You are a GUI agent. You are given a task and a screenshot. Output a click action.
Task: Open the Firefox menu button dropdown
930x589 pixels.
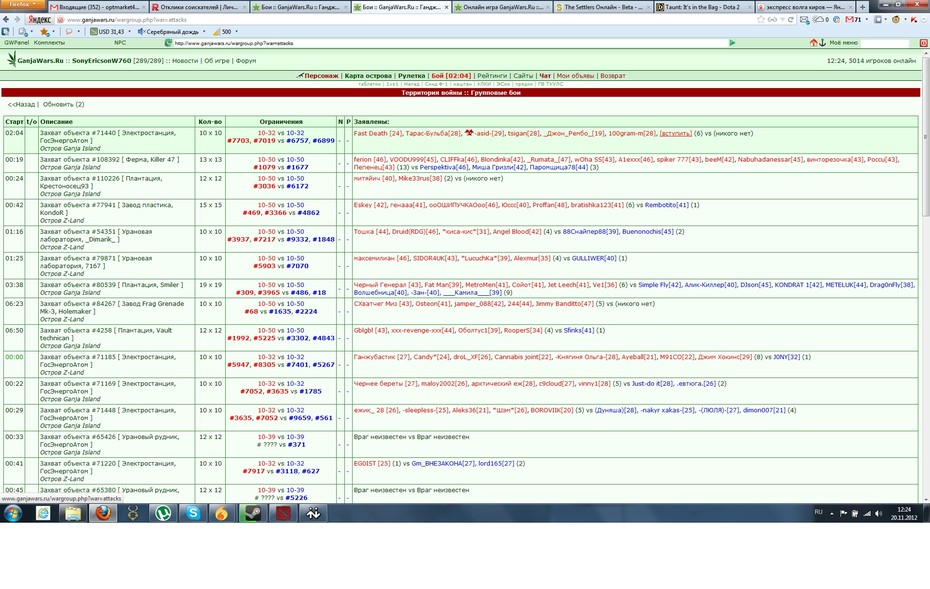tap(23, 4)
